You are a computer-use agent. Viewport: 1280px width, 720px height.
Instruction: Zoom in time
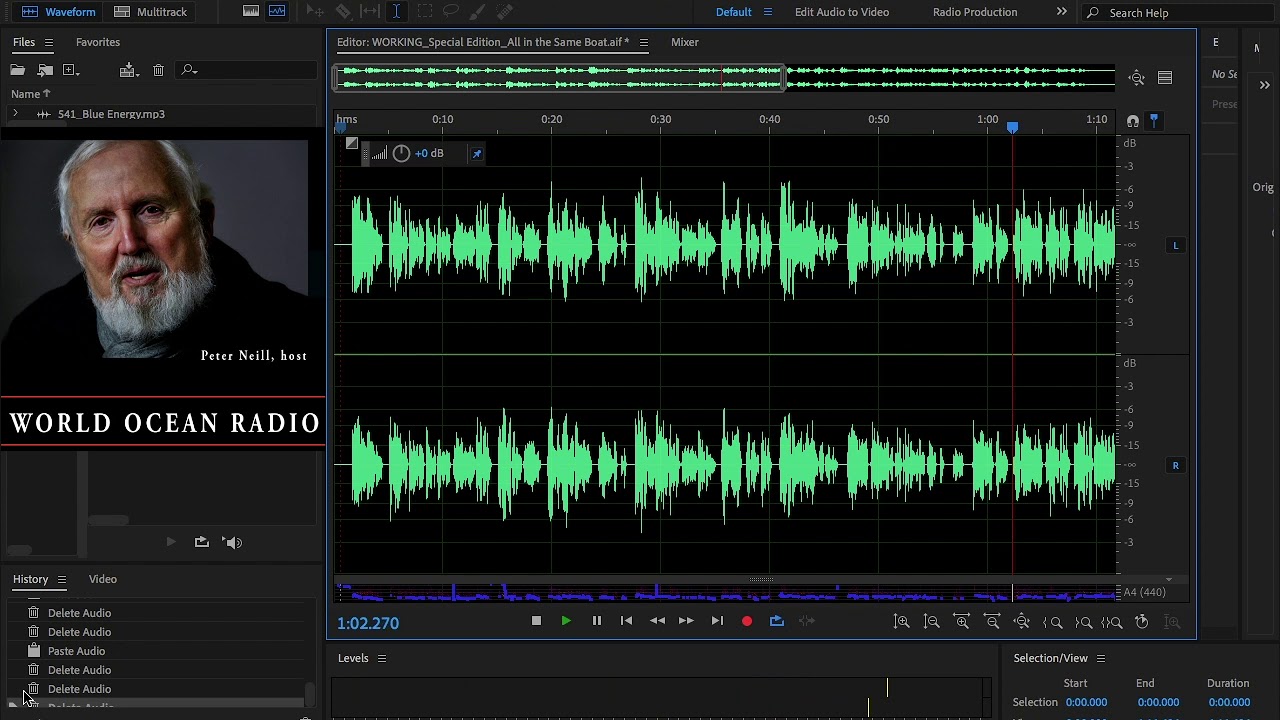coord(962,622)
